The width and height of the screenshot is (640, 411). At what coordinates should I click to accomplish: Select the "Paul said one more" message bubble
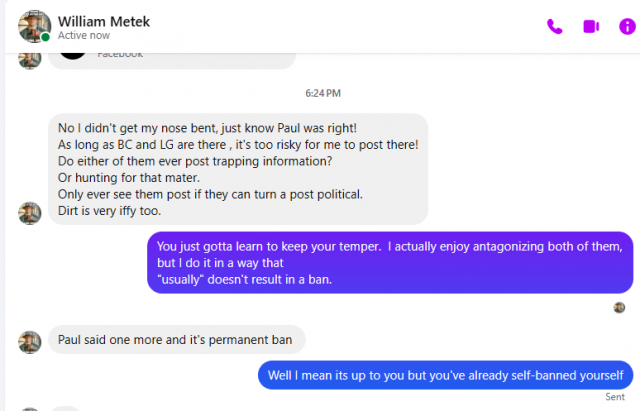click(x=175, y=340)
